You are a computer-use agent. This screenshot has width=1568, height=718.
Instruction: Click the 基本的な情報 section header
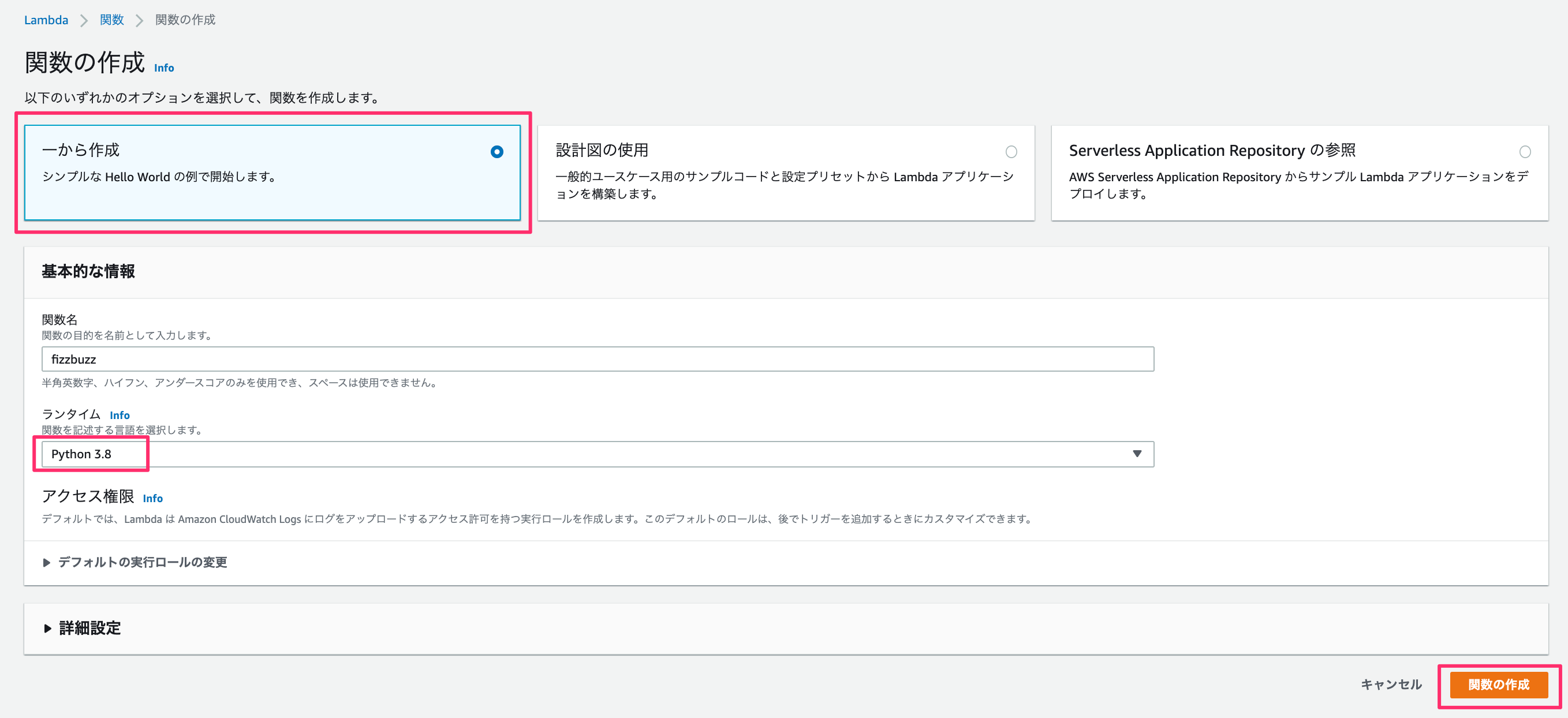point(88,271)
